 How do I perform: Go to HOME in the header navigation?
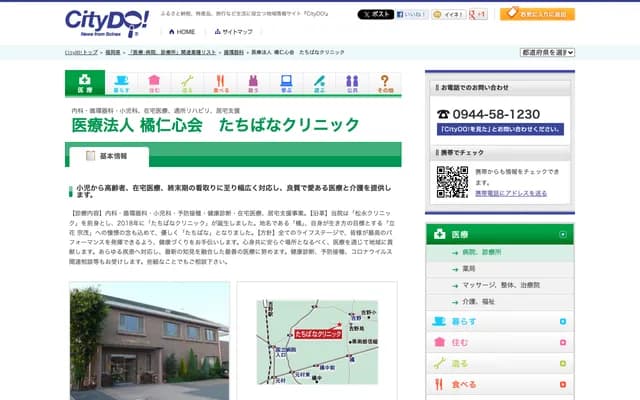click(182, 31)
